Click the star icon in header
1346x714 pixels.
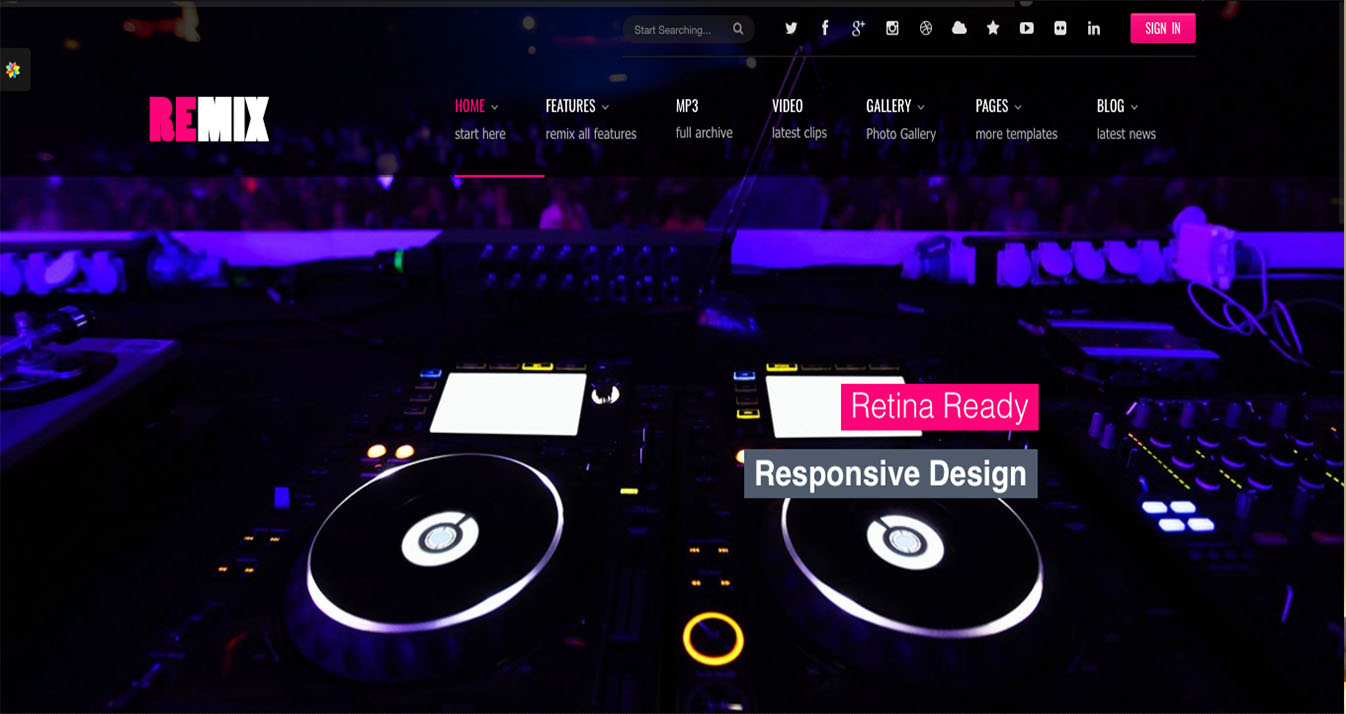tap(993, 29)
